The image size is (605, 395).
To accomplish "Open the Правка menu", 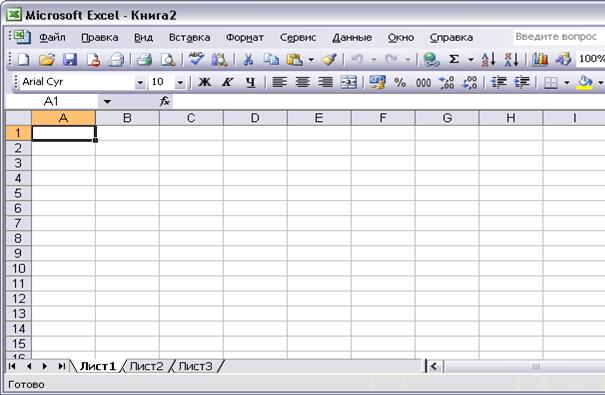I will point(100,37).
